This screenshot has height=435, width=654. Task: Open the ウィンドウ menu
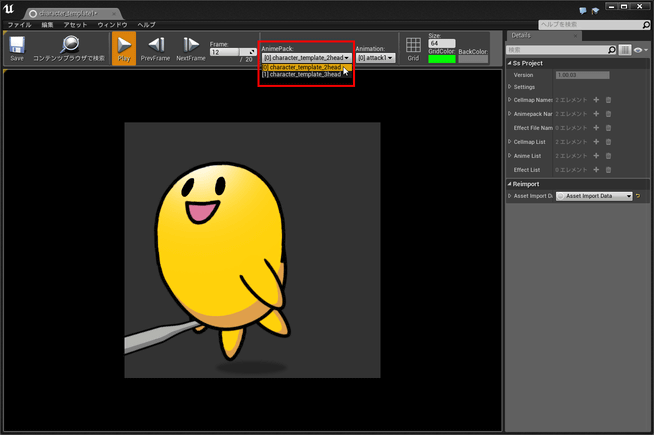coord(112,25)
